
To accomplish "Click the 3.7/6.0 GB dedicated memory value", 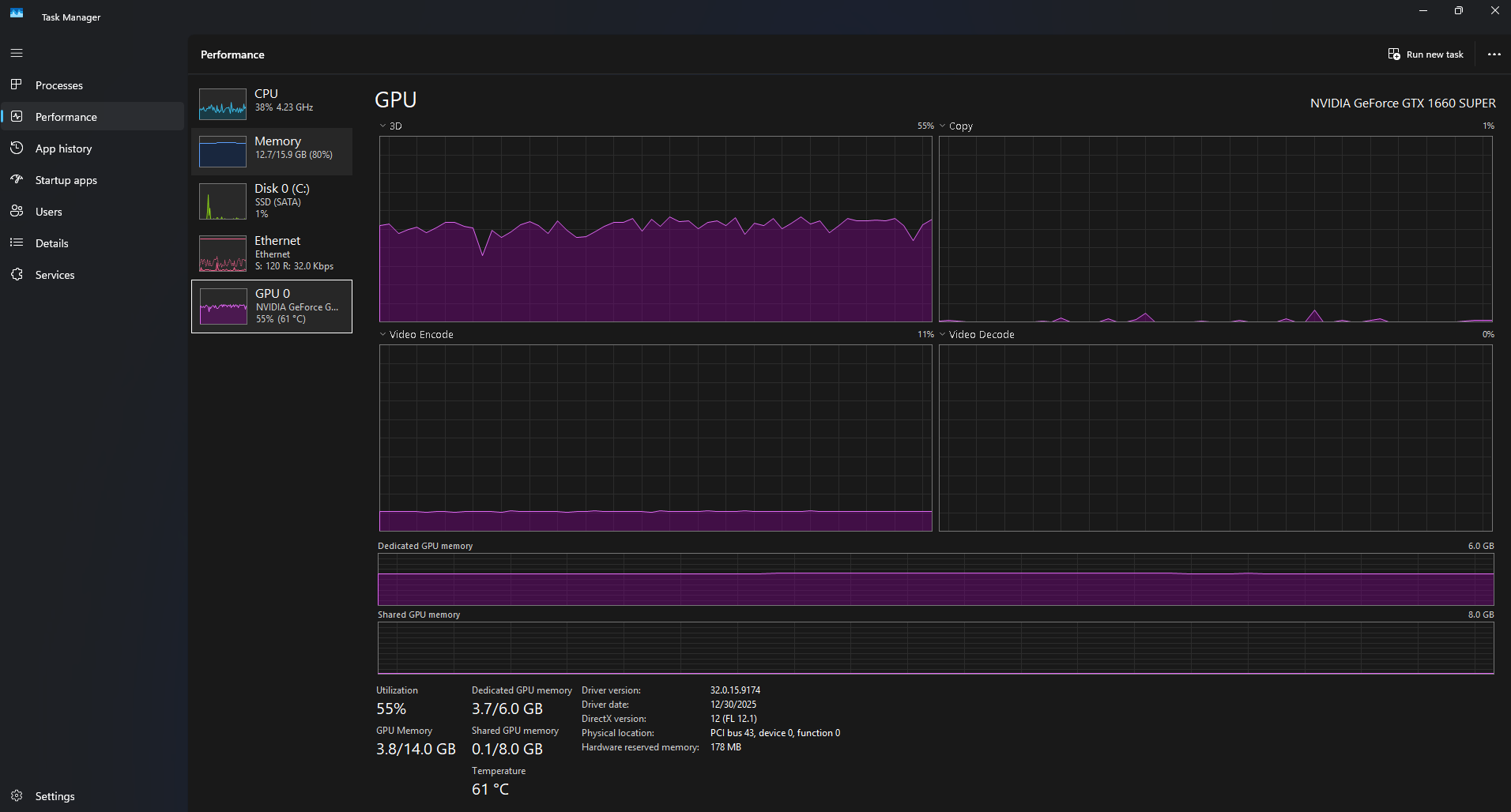I will pos(507,709).
